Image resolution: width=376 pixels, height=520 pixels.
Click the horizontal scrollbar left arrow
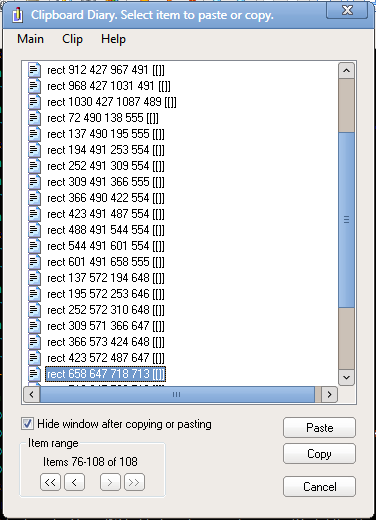click(32, 395)
